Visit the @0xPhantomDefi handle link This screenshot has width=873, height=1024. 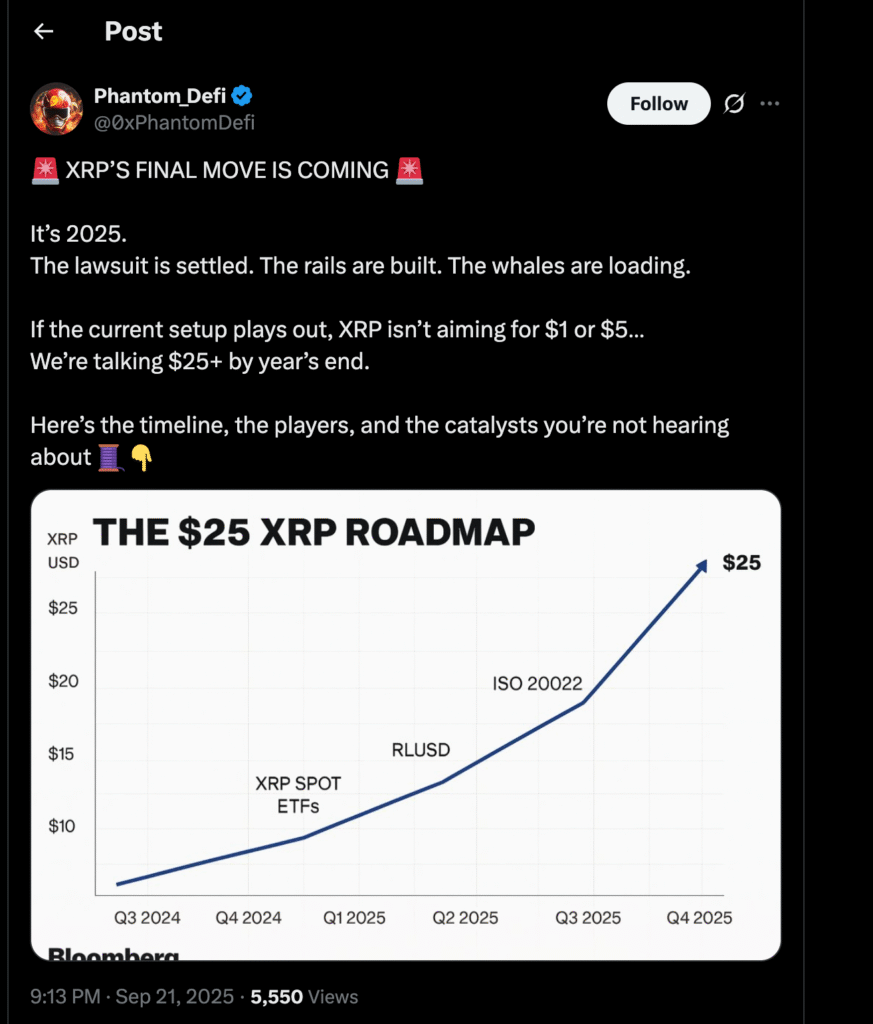pos(174,123)
